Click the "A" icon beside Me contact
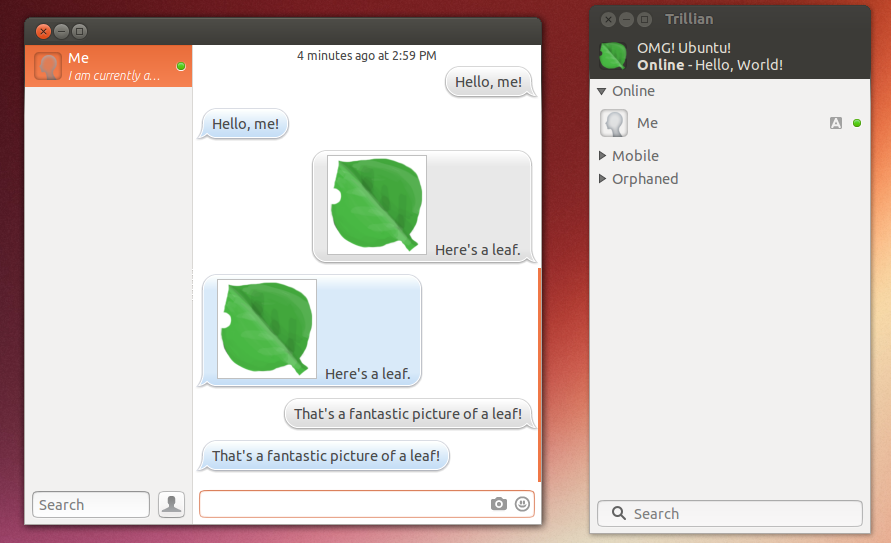891x543 pixels. coord(836,123)
